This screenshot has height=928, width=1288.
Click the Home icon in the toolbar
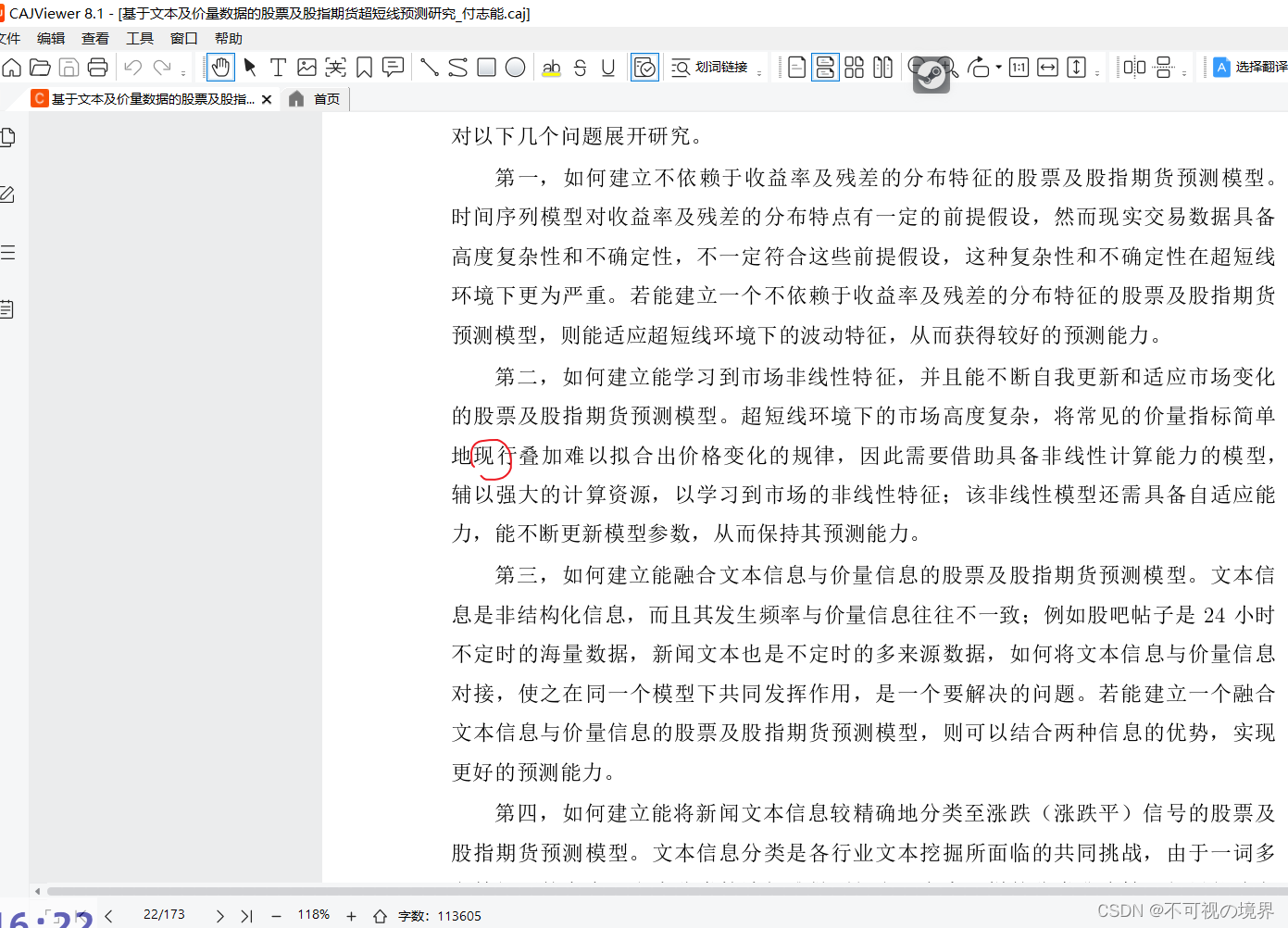12,68
